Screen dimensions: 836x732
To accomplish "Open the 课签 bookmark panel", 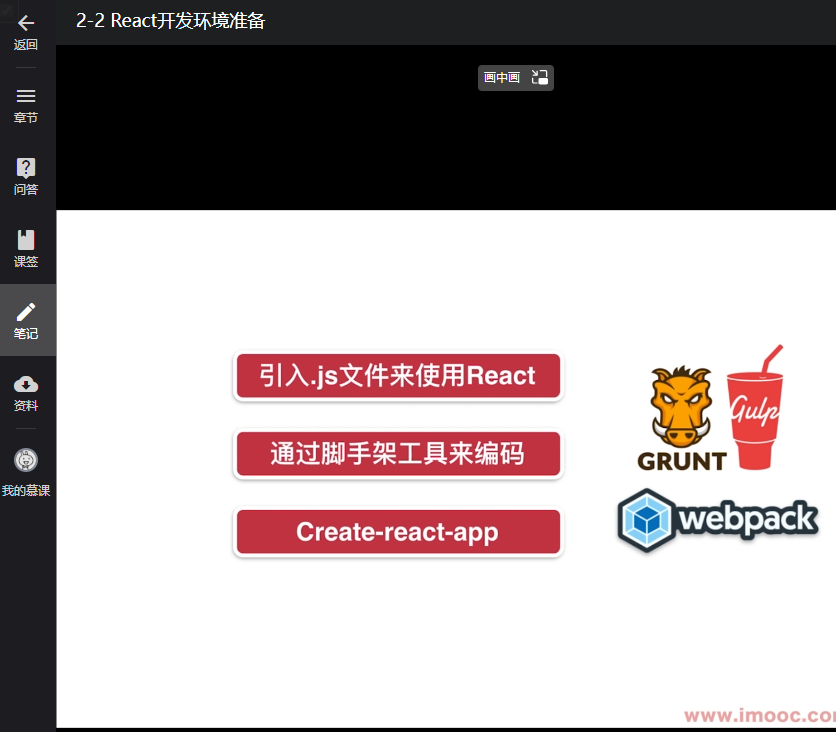I will click(x=26, y=248).
